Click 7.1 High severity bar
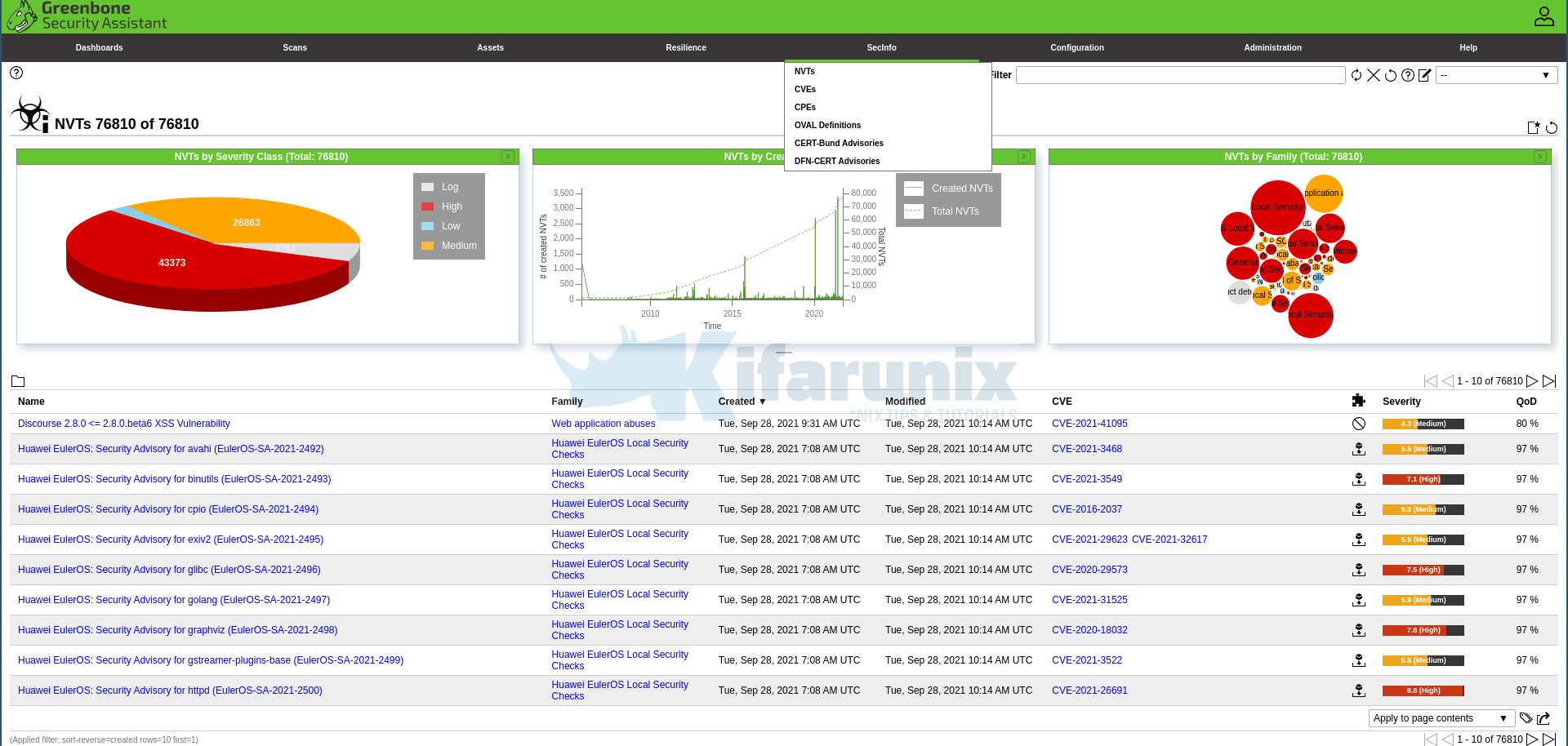 pyautogui.click(x=1423, y=479)
